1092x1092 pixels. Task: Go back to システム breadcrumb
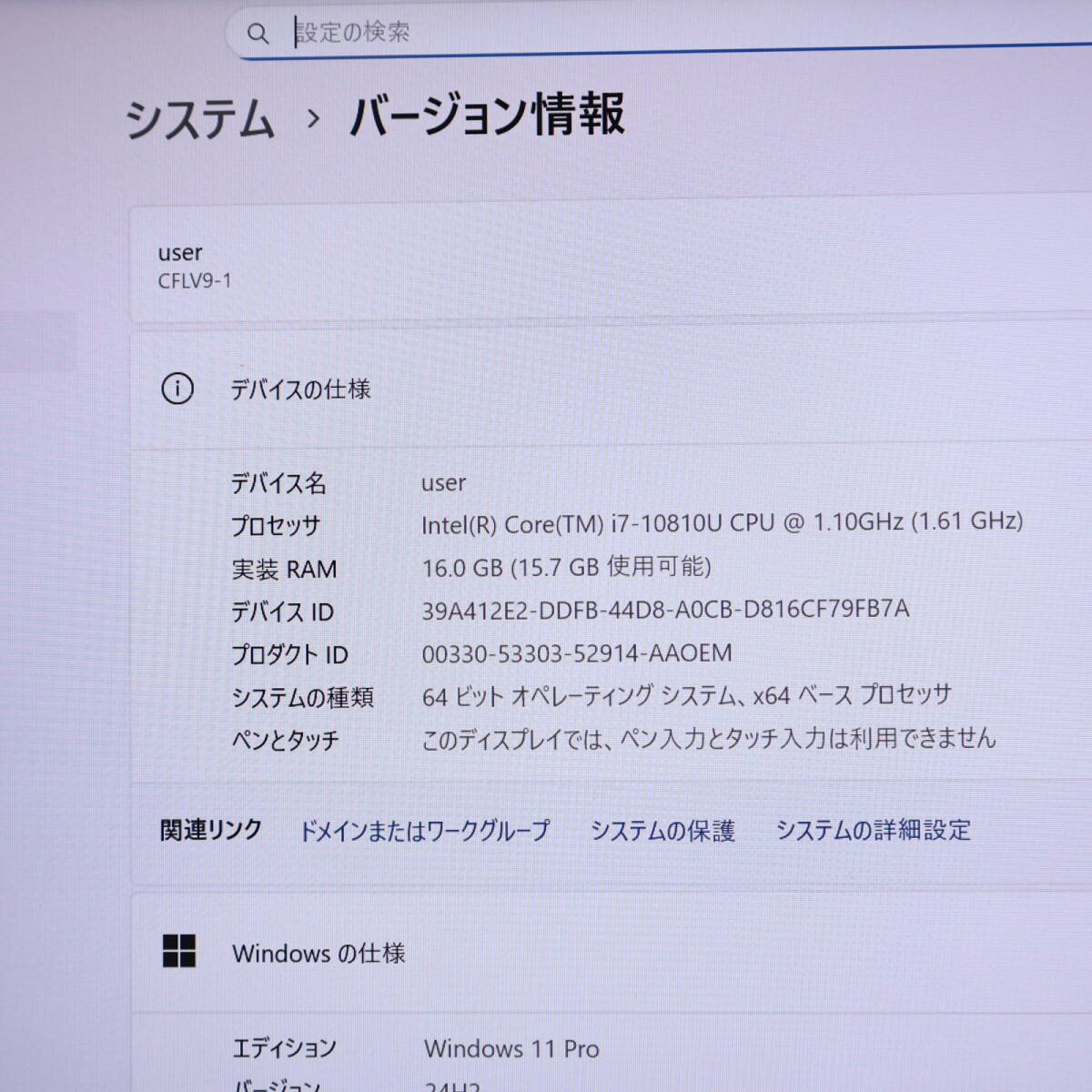(199, 119)
